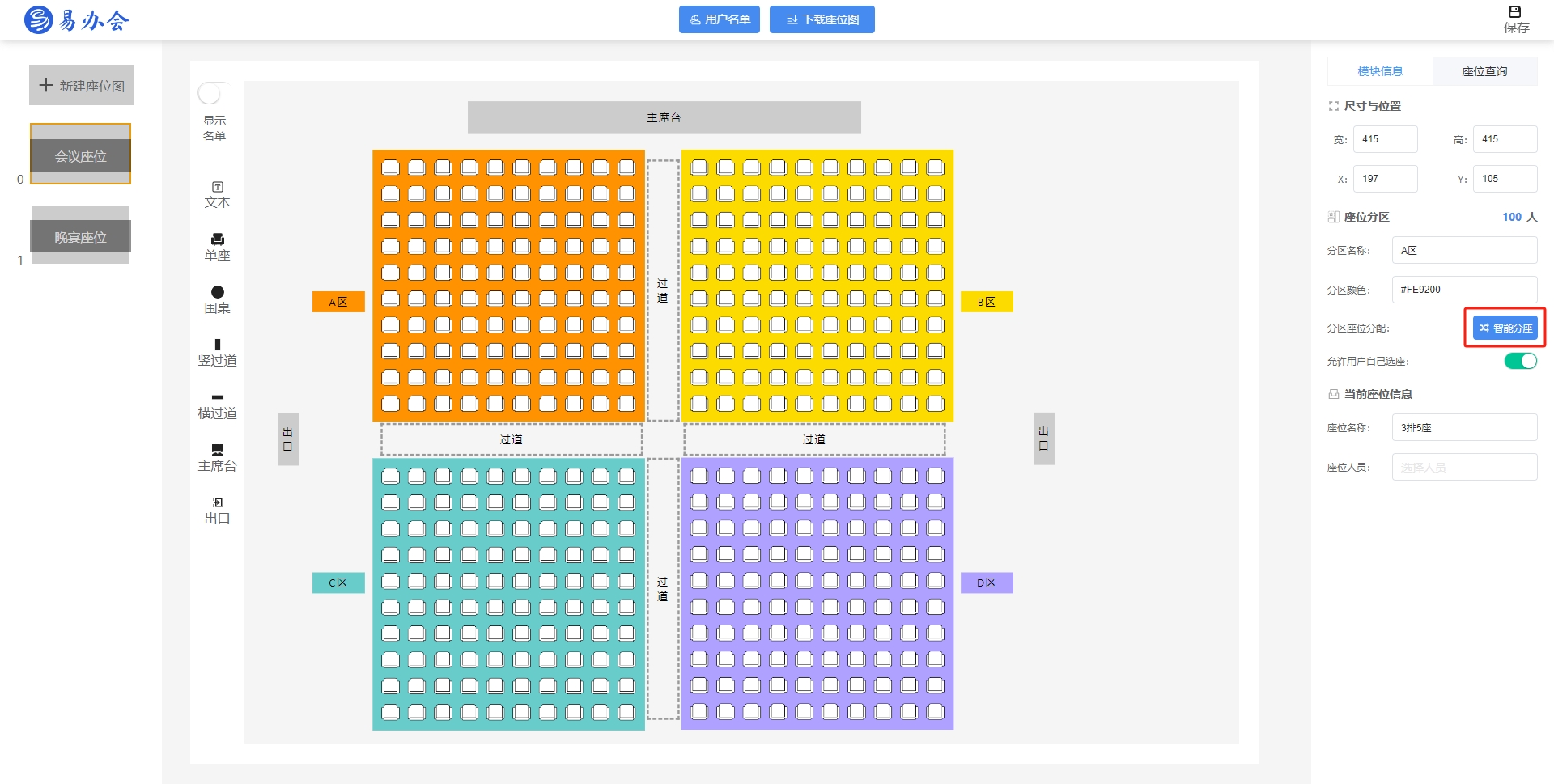The width and height of the screenshot is (1554, 784).
Task: Click the 分区颜色 #FE9200 color field
Action: [x=1464, y=289]
